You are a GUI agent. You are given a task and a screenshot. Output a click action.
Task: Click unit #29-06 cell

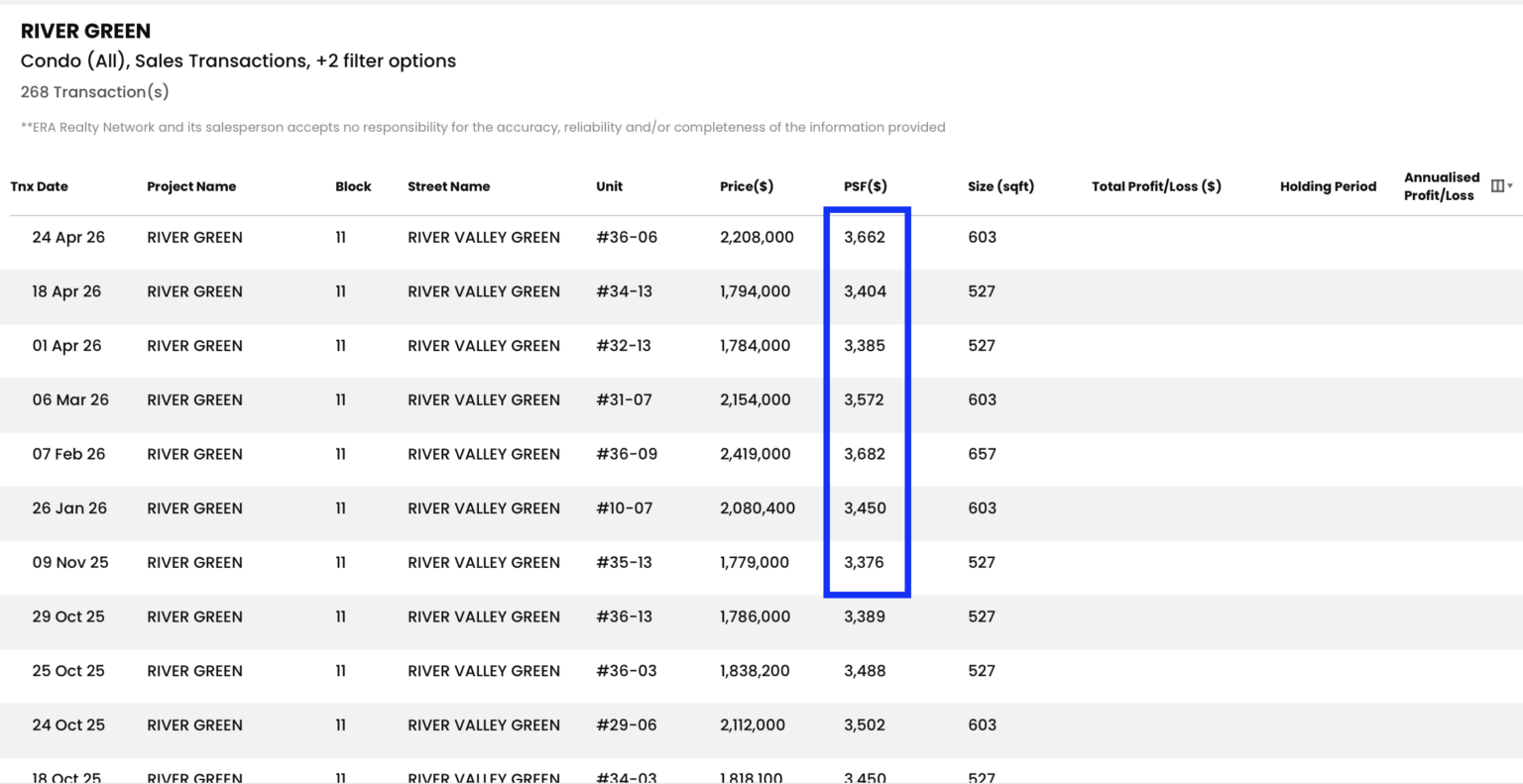pos(627,725)
